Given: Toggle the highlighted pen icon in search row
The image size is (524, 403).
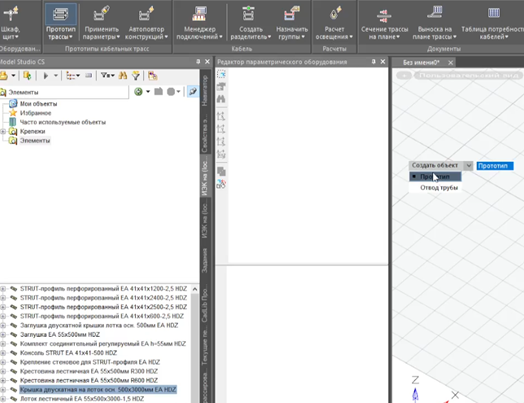Looking at the screenshot, I should click(192, 92).
